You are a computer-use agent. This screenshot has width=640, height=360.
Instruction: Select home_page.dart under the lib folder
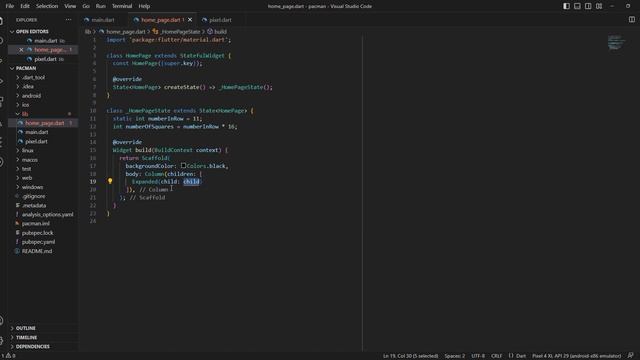click(x=44, y=123)
